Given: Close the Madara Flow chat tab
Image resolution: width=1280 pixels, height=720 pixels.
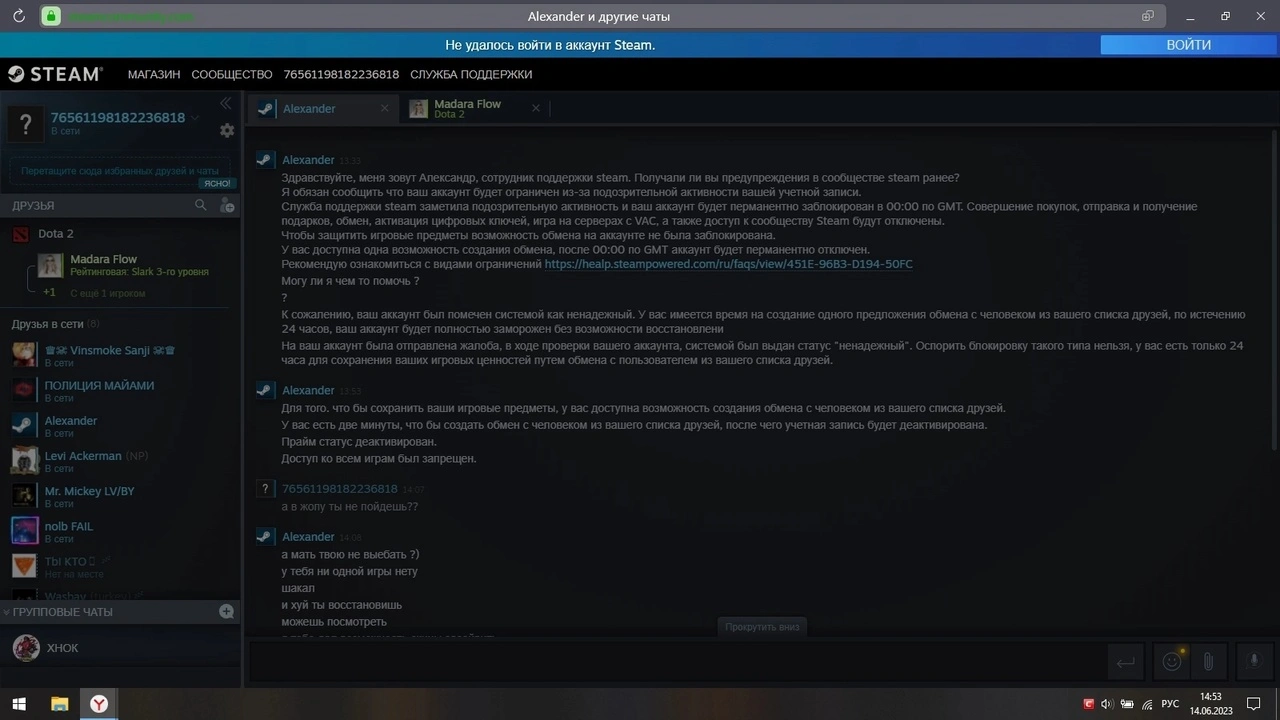Looking at the screenshot, I should (x=535, y=108).
